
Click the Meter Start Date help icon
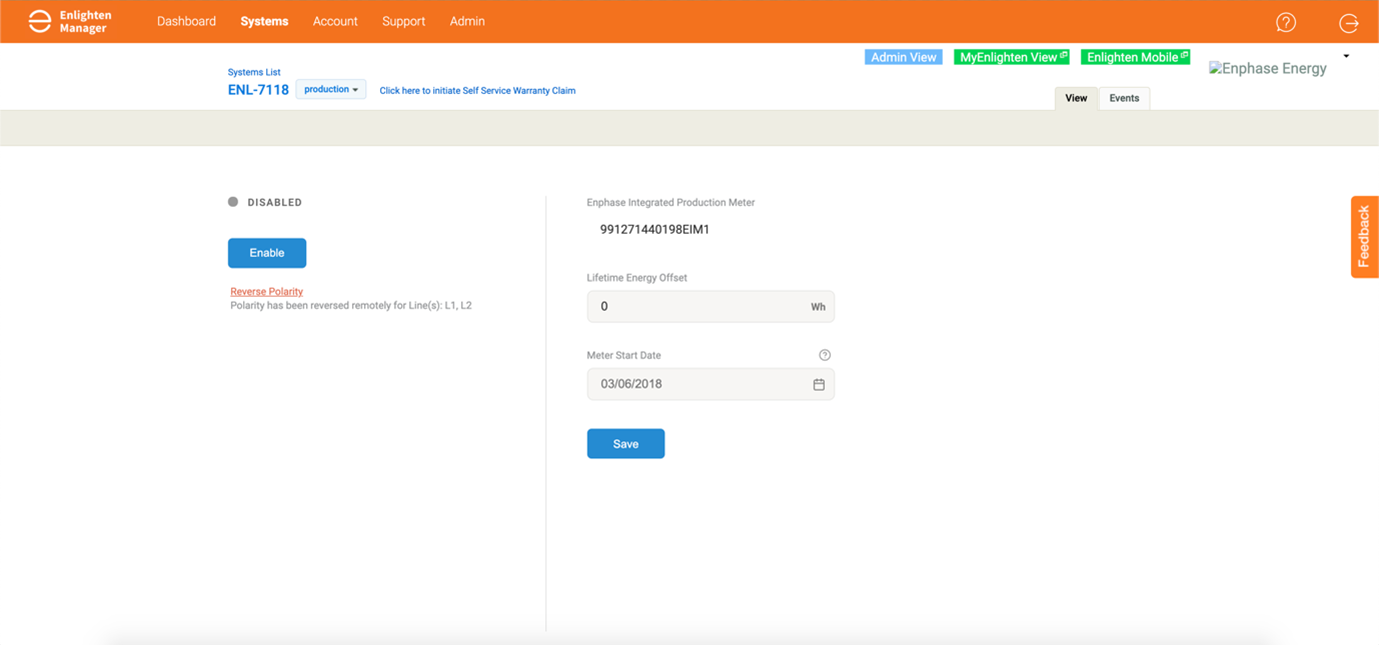825,355
